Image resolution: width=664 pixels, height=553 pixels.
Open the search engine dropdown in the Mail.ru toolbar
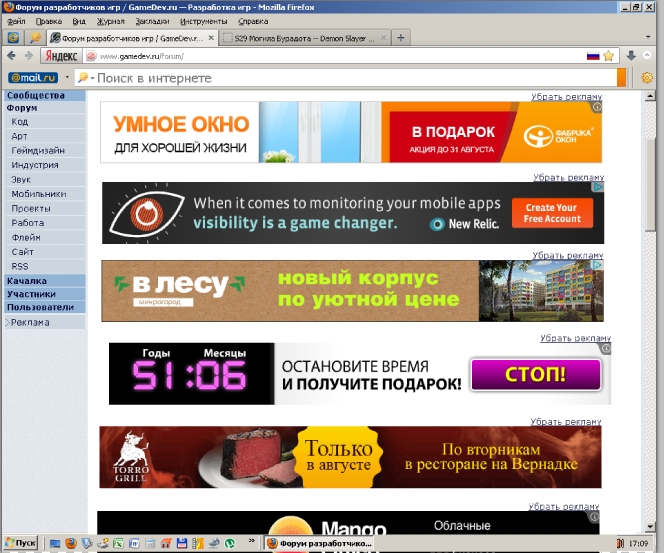coord(86,77)
